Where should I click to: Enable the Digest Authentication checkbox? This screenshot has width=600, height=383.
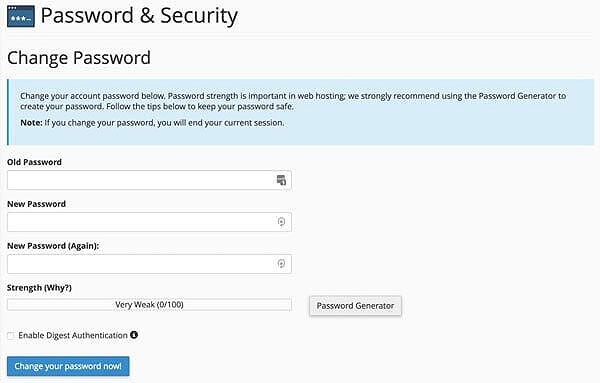pos(11,336)
